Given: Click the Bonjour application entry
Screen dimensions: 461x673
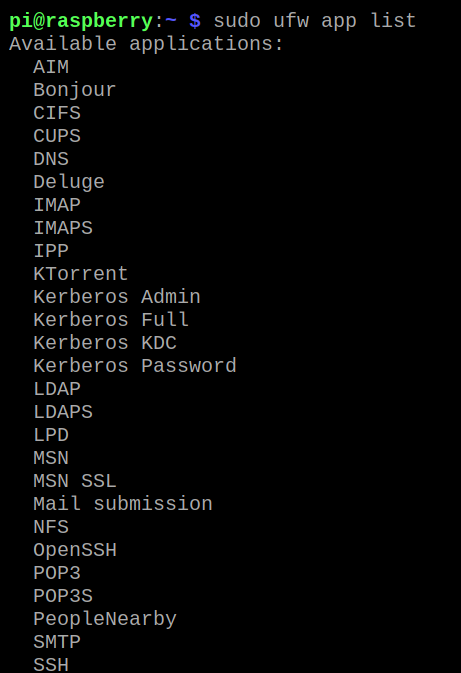Looking at the screenshot, I should [75, 90].
